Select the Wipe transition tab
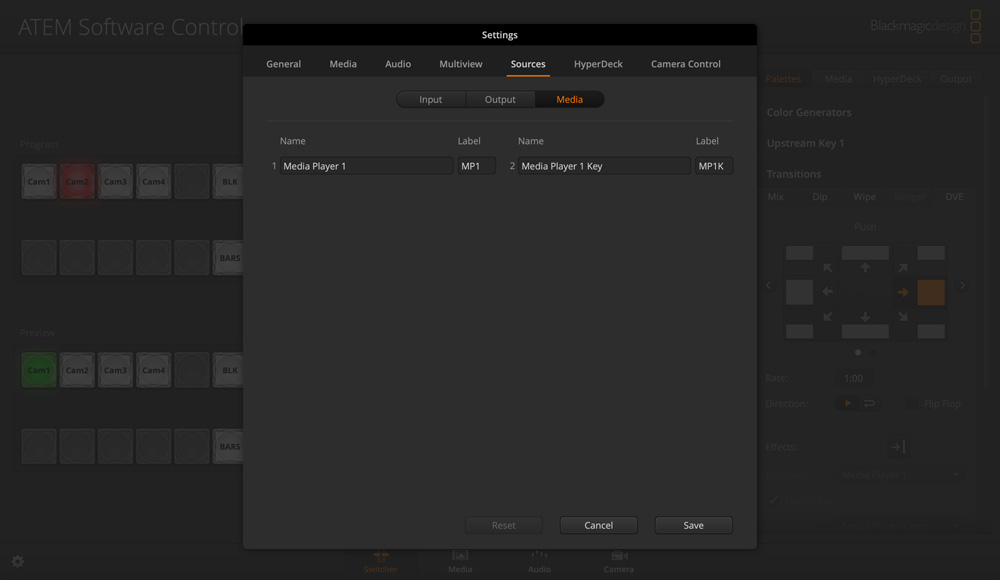 pyautogui.click(x=864, y=197)
